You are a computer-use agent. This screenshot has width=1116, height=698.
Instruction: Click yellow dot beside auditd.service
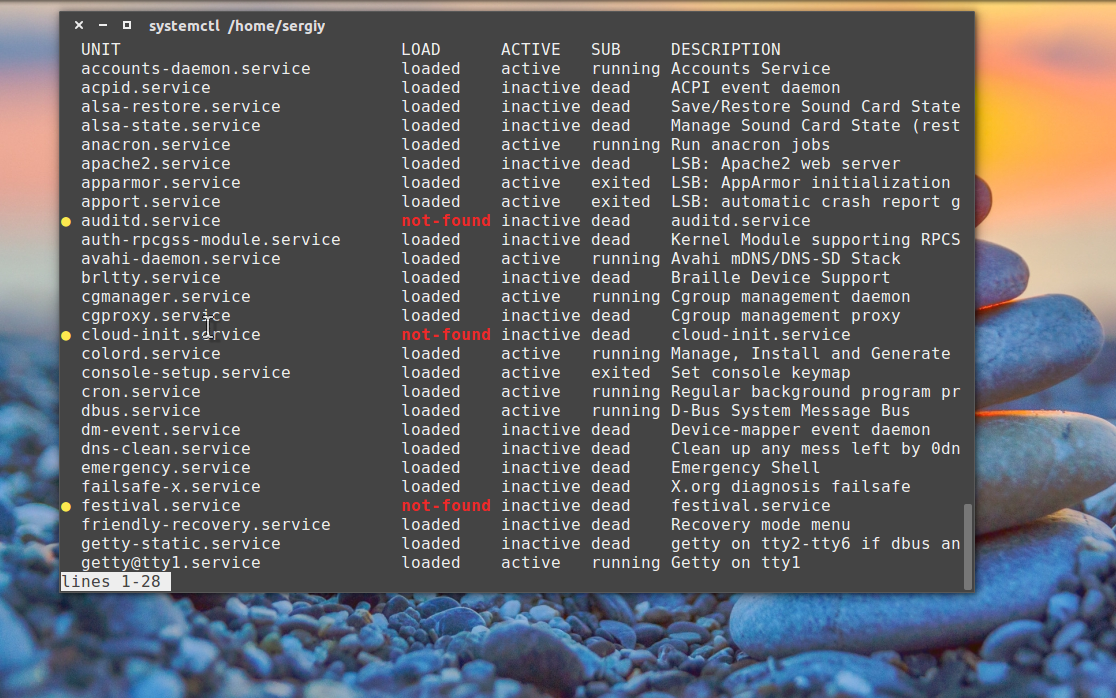pos(67,221)
